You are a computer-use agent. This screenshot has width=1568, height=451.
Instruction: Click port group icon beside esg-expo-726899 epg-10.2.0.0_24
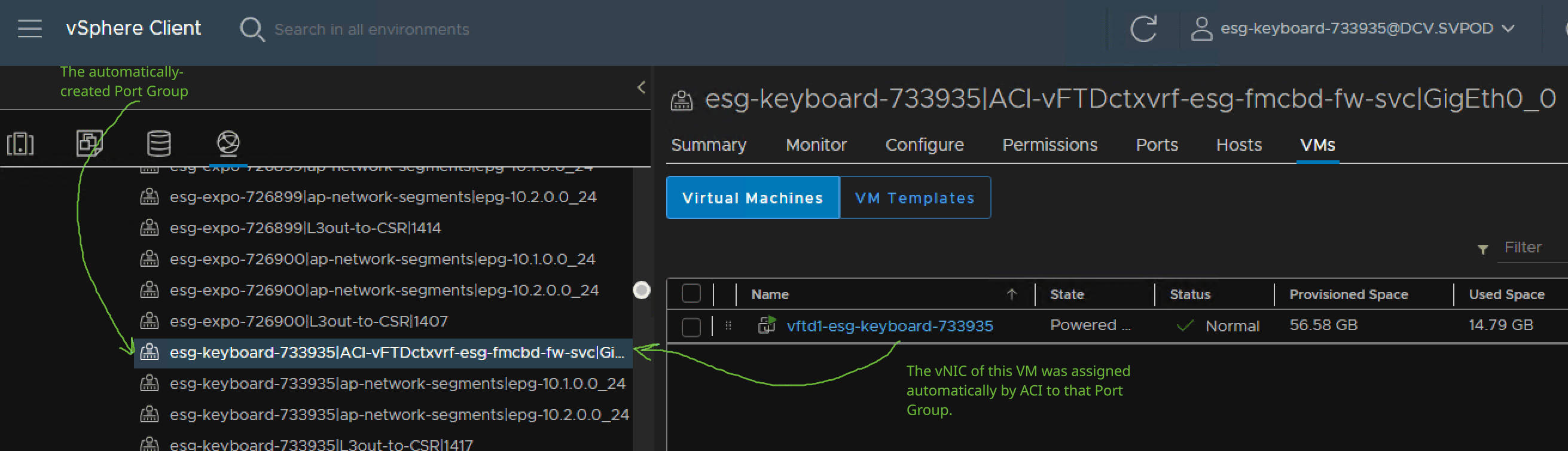pos(149,197)
